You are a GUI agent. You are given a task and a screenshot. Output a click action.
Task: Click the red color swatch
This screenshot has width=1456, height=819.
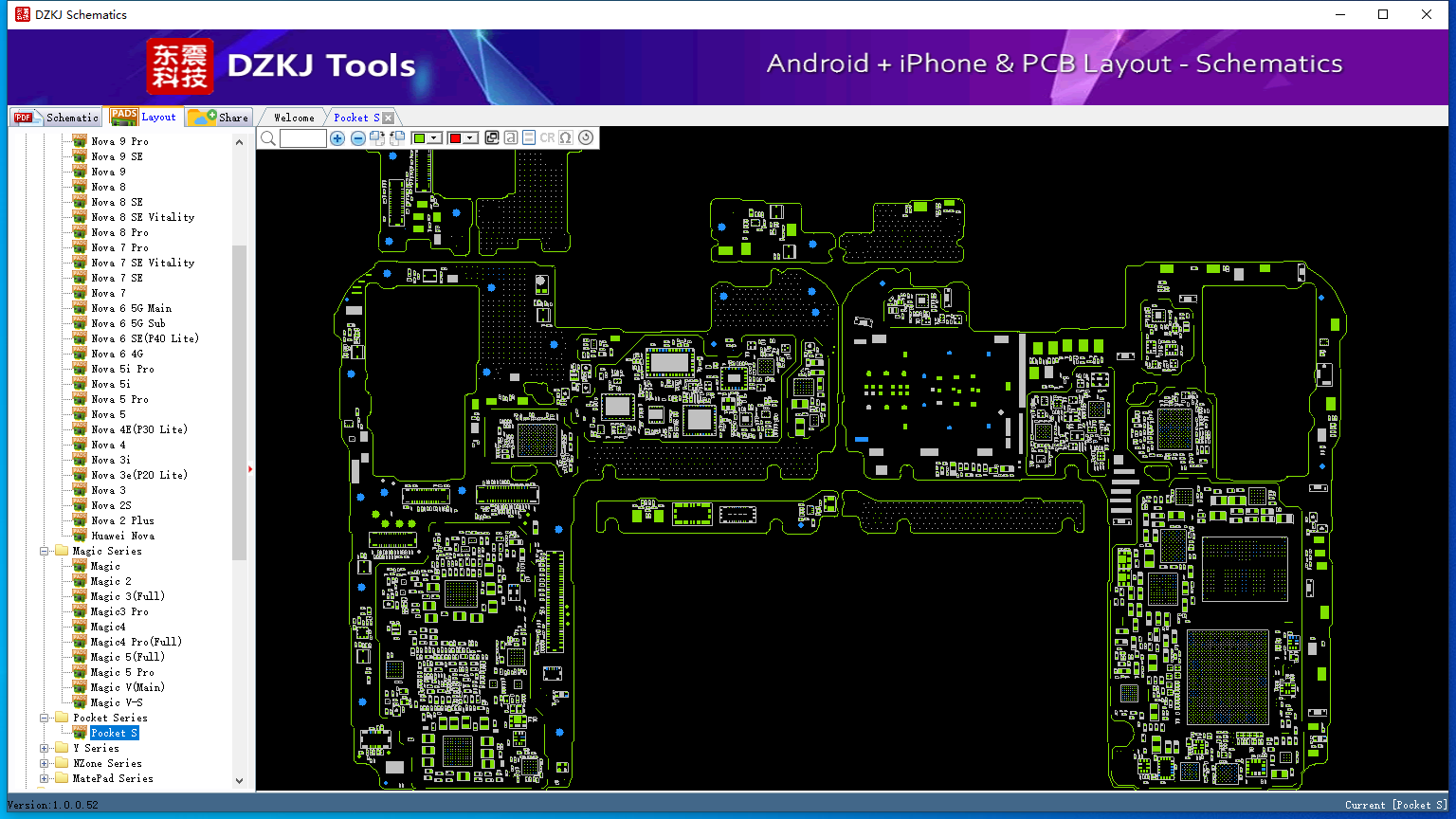coord(455,138)
